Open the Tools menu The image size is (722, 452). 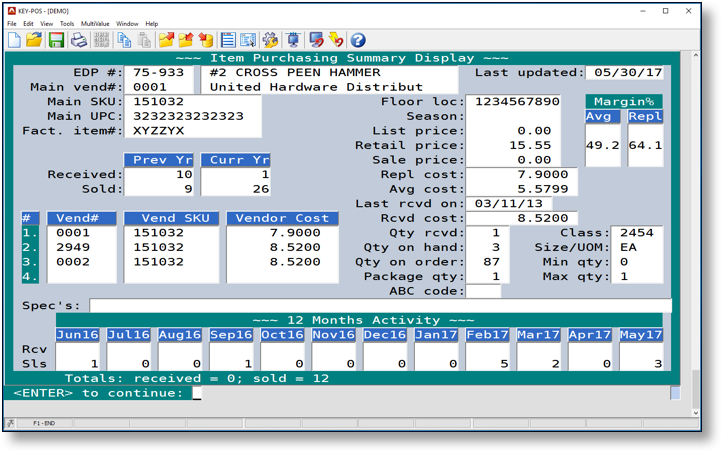(66, 24)
